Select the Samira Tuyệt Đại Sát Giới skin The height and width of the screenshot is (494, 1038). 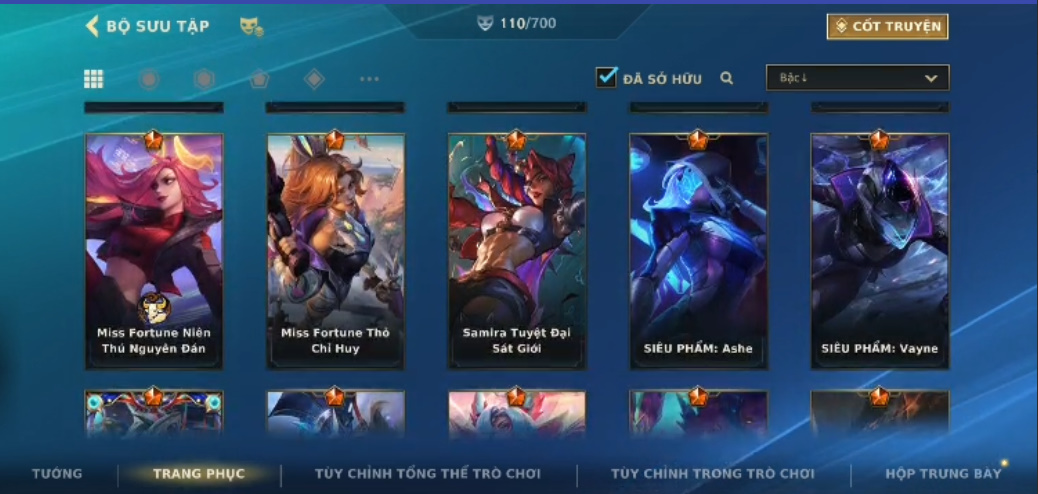point(516,250)
